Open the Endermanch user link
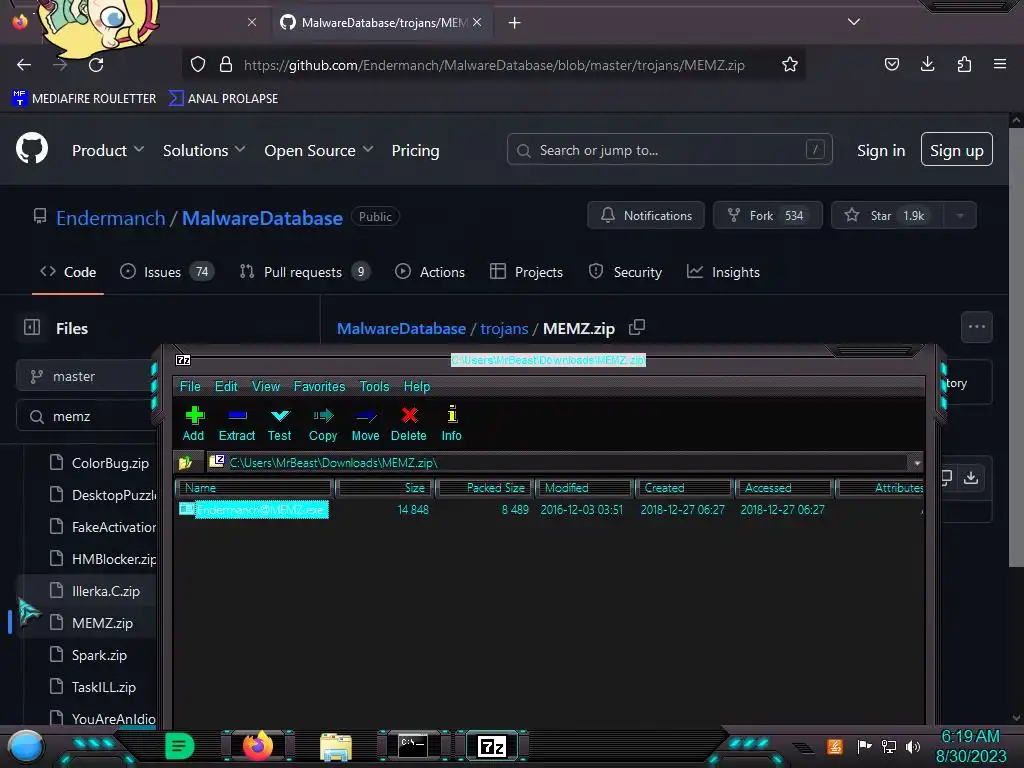1024x768 pixels. 110,217
